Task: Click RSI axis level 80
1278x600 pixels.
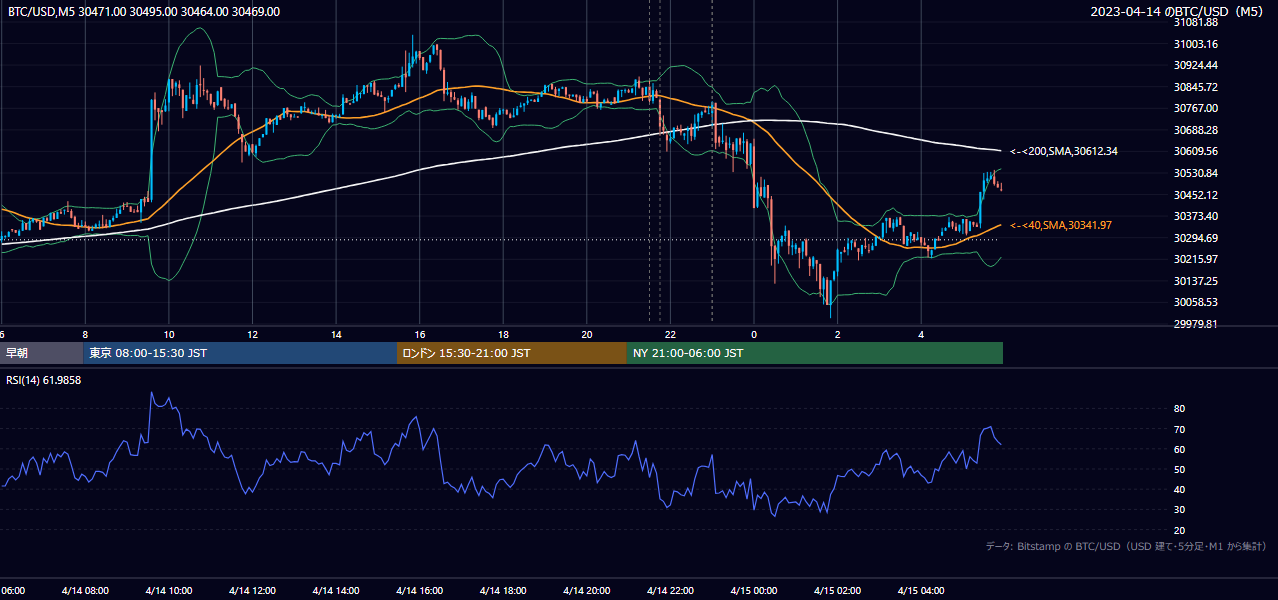Action: (x=1179, y=409)
